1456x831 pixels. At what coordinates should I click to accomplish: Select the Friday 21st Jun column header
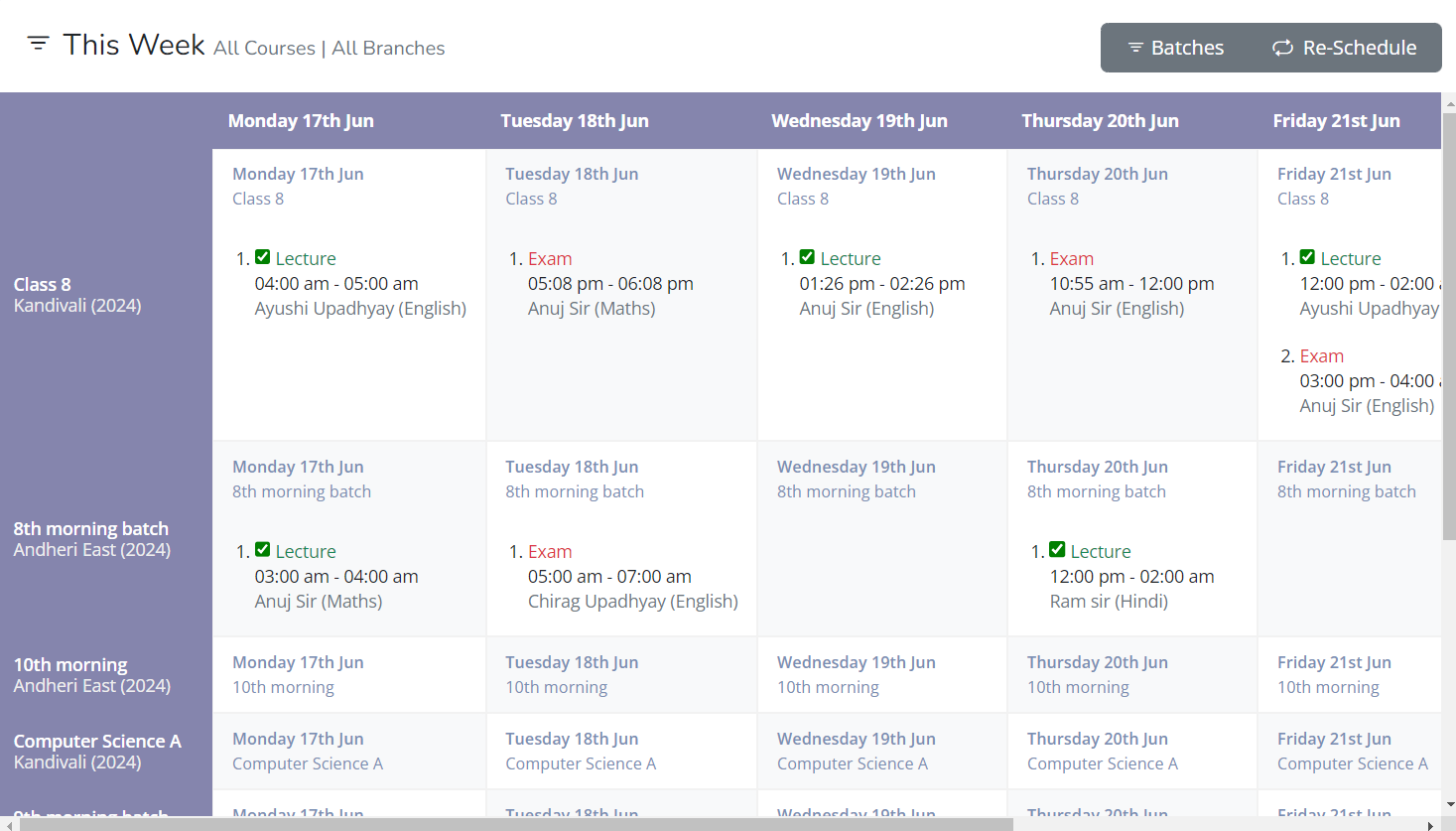pyautogui.click(x=1336, y=121)
